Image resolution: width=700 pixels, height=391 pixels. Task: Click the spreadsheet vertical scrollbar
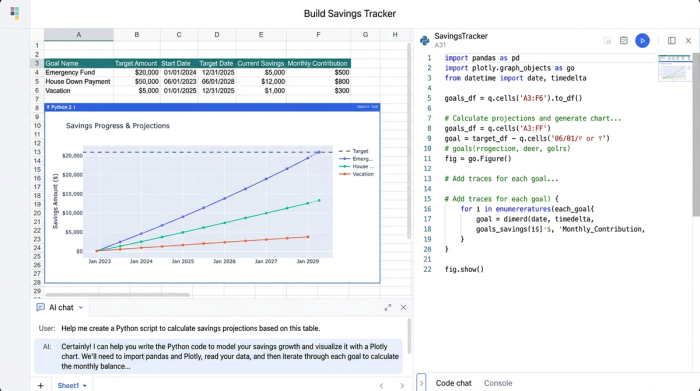coord(409,141)
